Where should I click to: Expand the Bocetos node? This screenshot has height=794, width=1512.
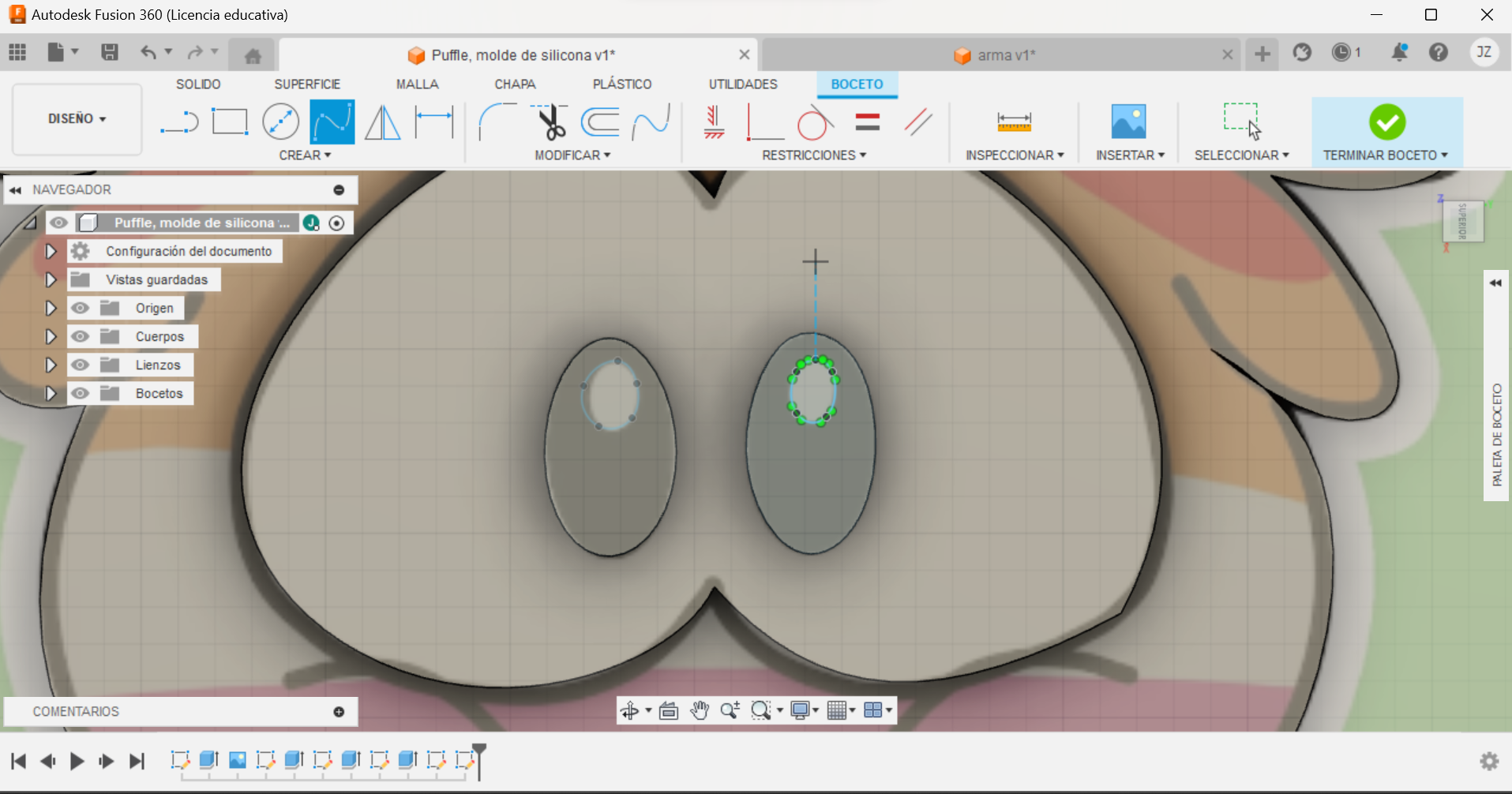click(x=51, y=393)
